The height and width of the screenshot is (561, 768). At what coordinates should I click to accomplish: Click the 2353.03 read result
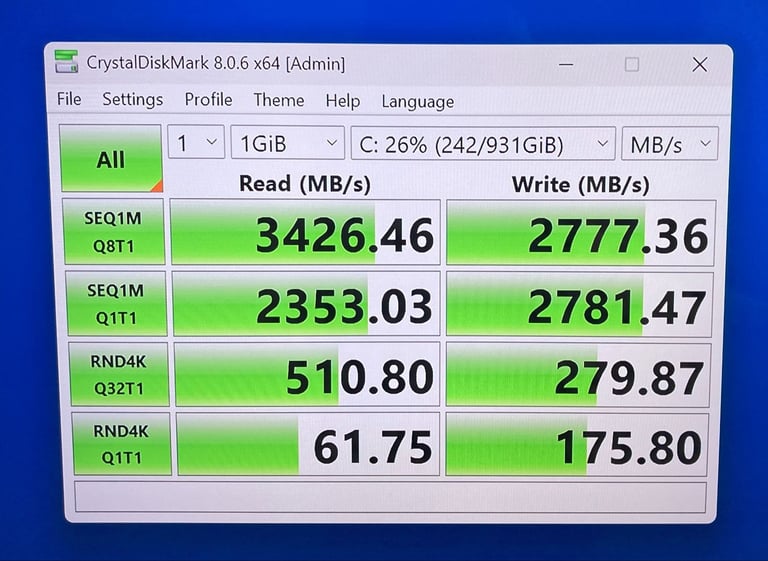pyautogui.click(x=306, y=304)
